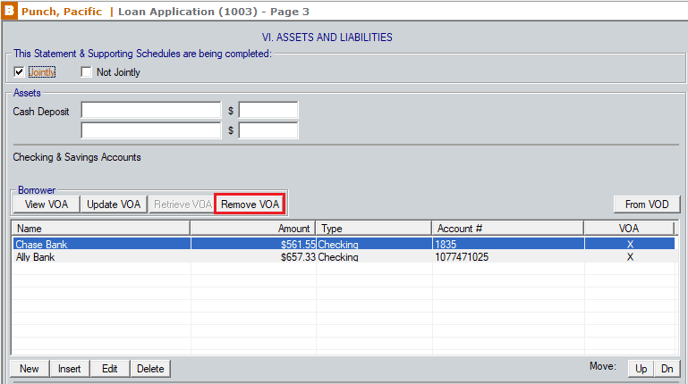Click account number 1077471025
The image size is (688, 384).
462,257
